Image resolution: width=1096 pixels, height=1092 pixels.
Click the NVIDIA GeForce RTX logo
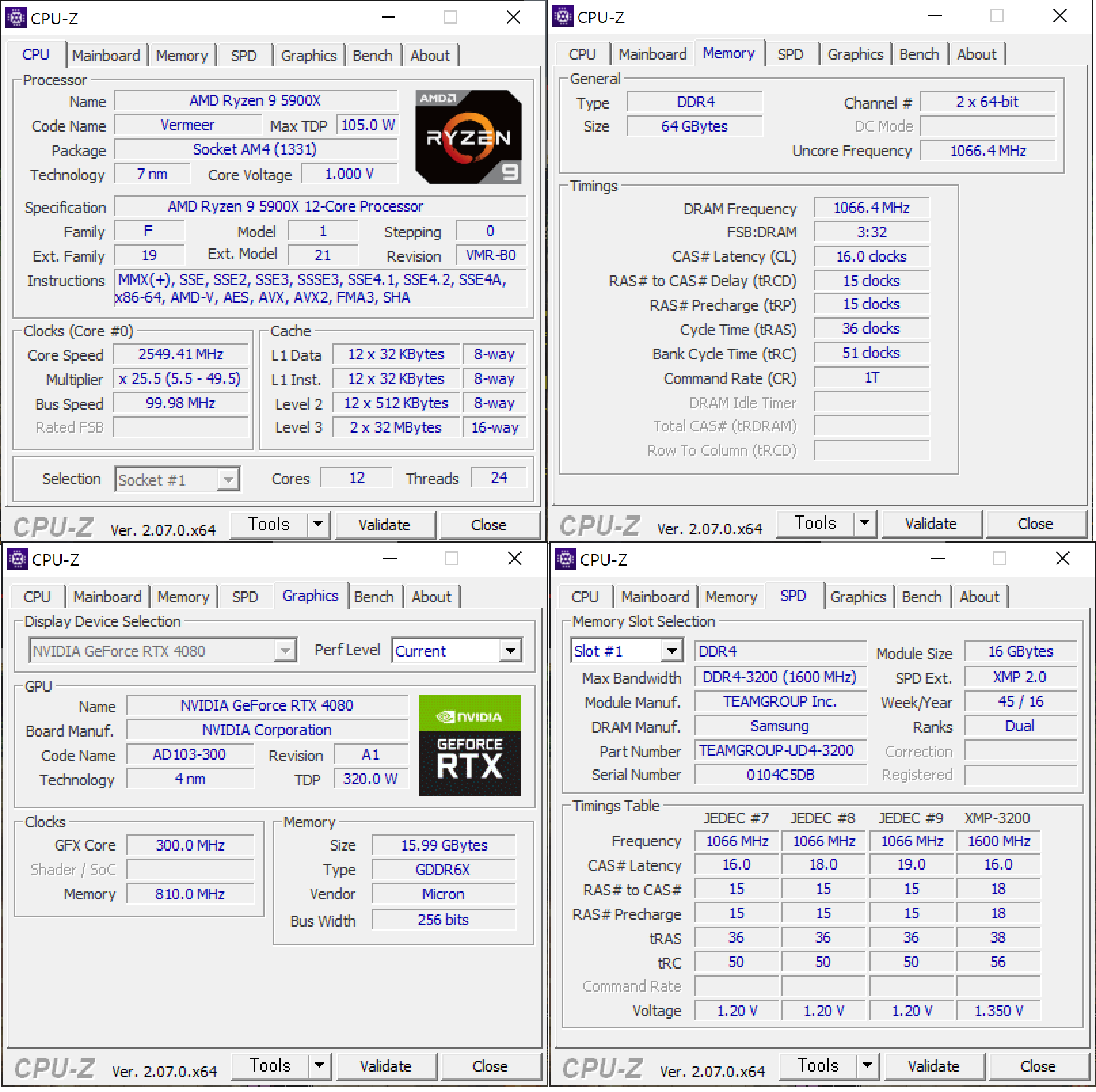[x=469, y=745]
